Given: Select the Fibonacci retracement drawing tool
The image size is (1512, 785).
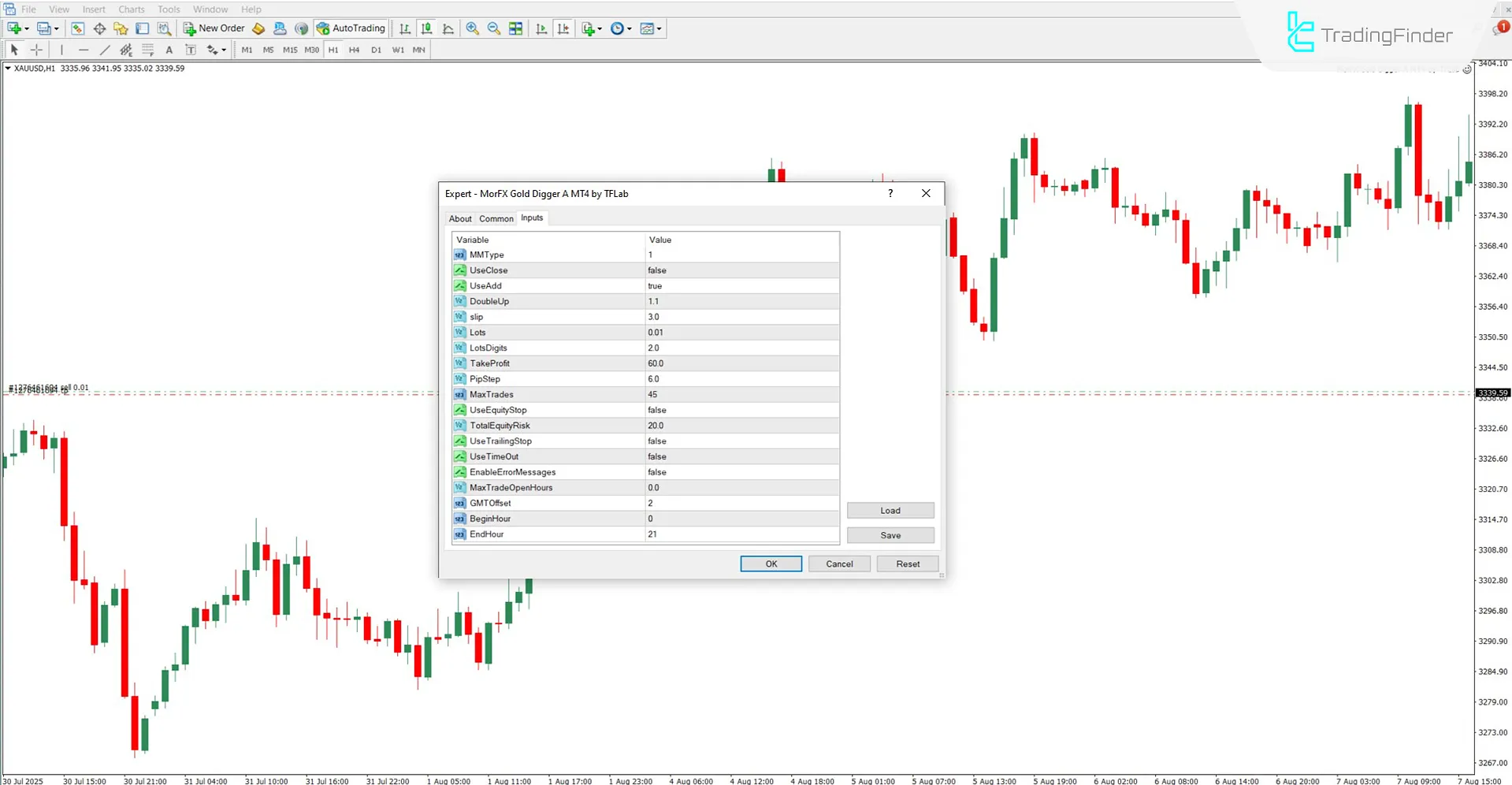Looking at the screenshot, I should click(148, 50).
